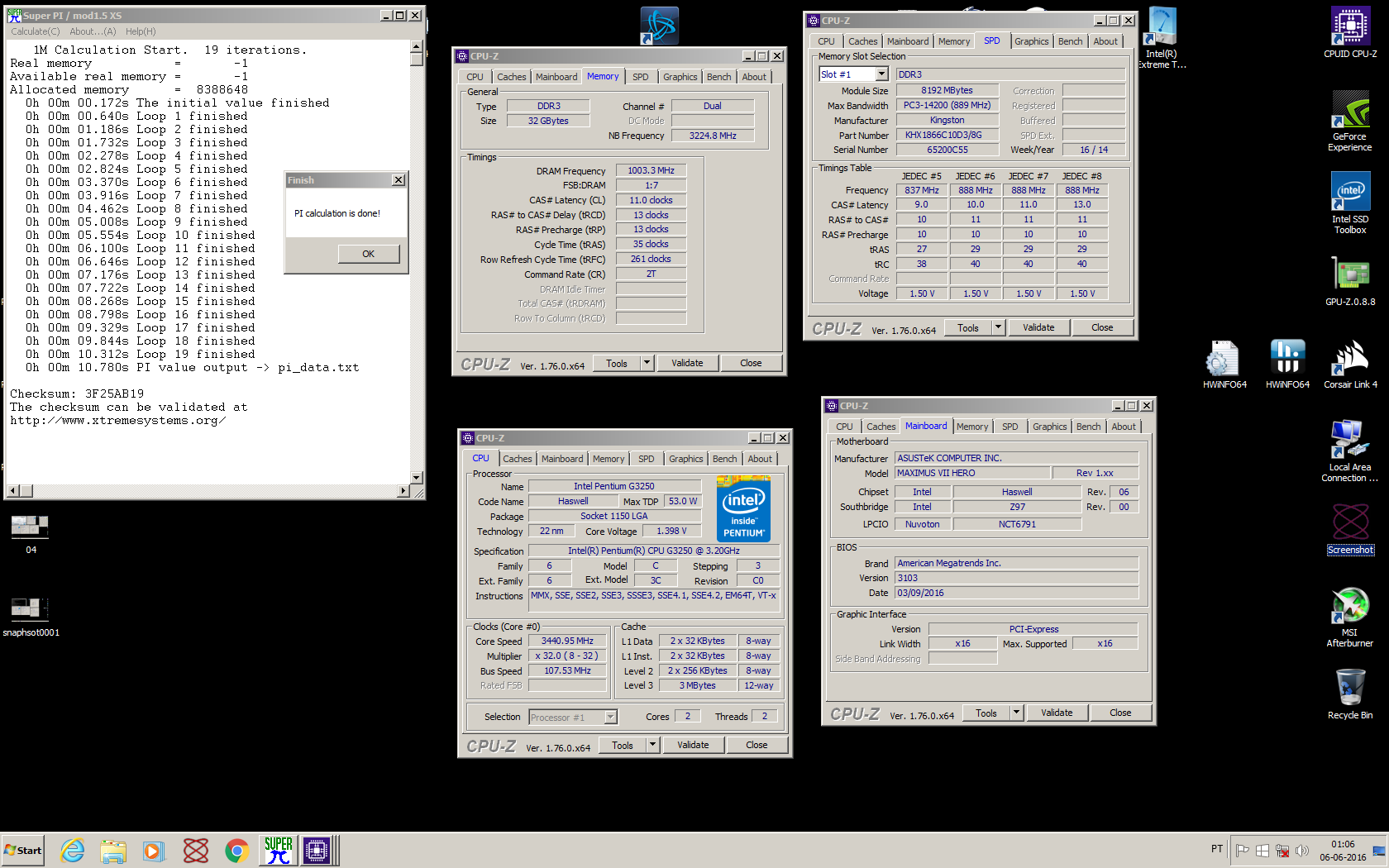Select Bench tab in SPD CPU-Z window

tap(1070, 41)
